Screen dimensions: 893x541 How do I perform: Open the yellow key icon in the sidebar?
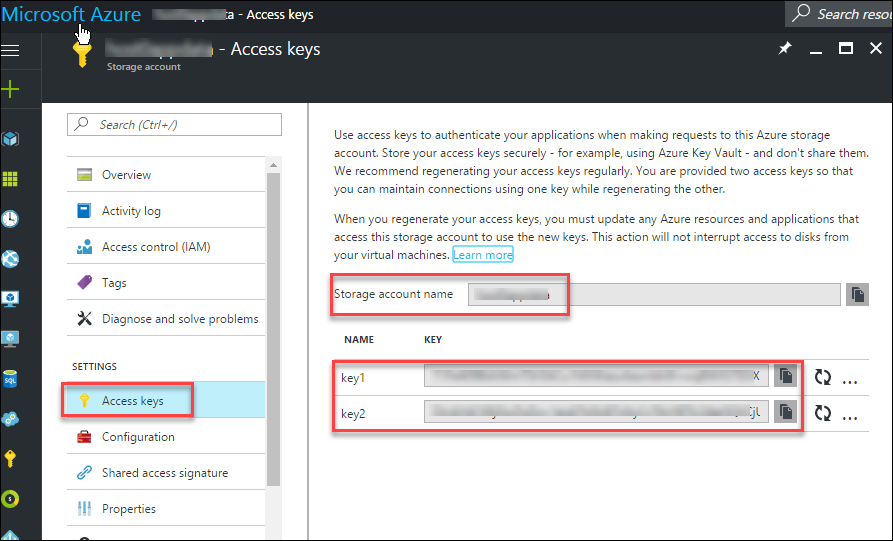10,458
